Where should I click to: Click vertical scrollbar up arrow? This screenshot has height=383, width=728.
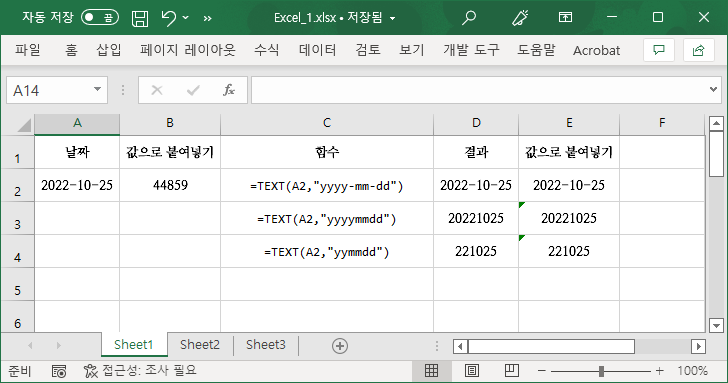point(716,123)
